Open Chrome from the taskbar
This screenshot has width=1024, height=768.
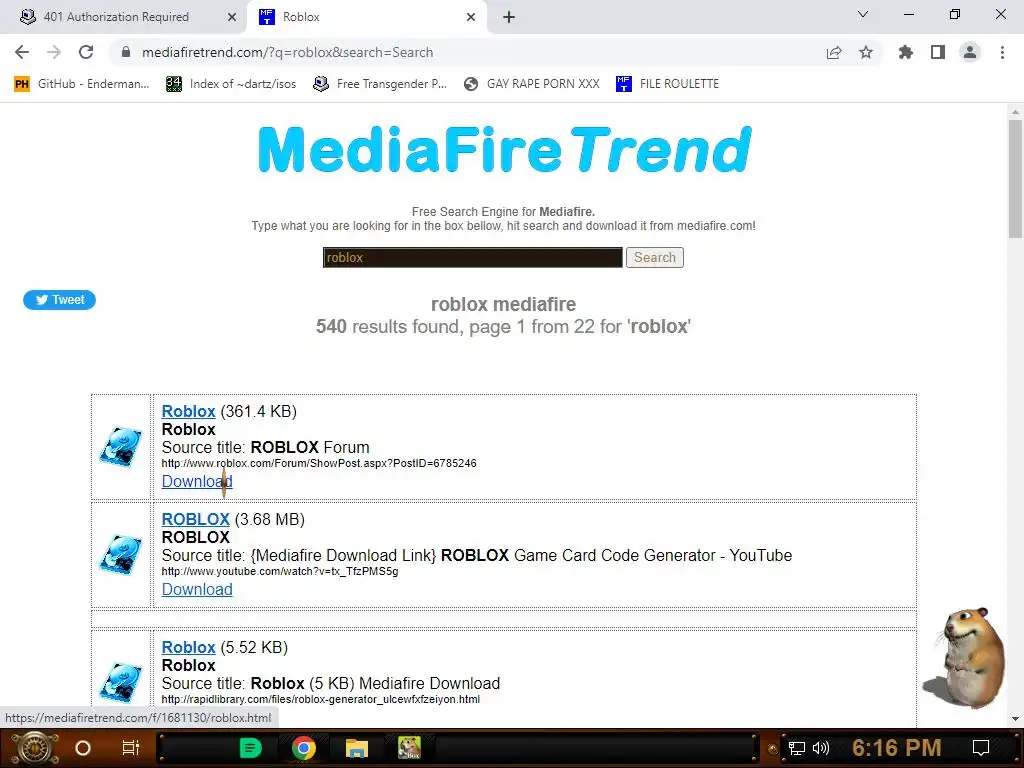pyautogui.click(x=304, y=748)
